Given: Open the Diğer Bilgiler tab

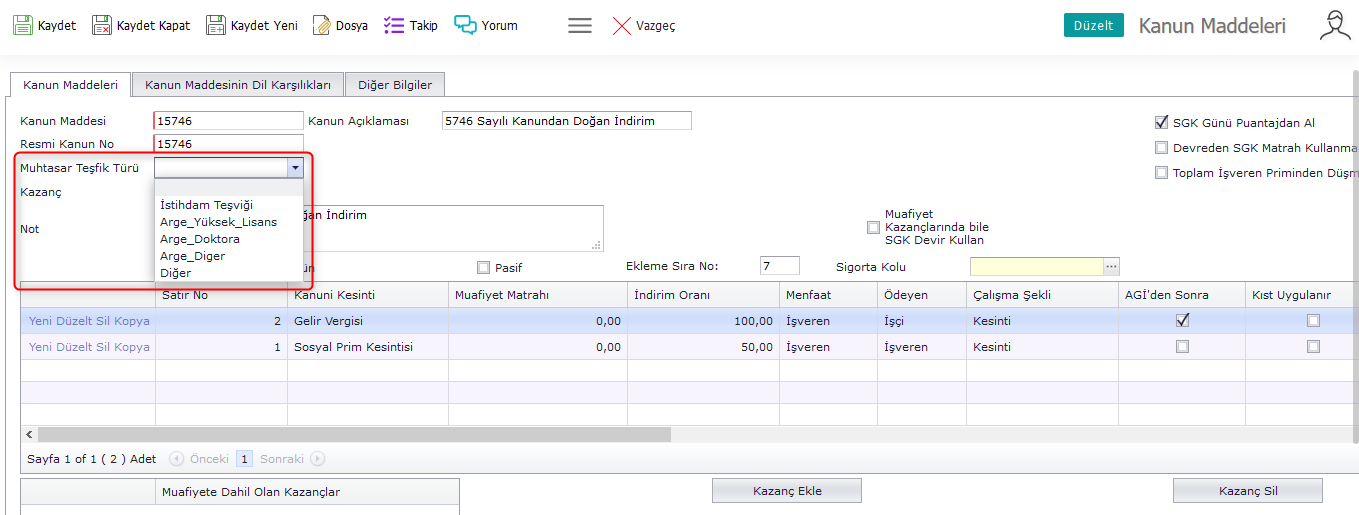Looking at the screenshot, I should pos(395,85).
